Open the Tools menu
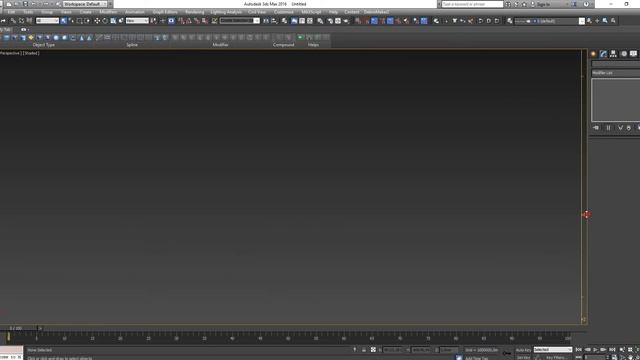The image size is (640, 360). (x=28, y=12)
